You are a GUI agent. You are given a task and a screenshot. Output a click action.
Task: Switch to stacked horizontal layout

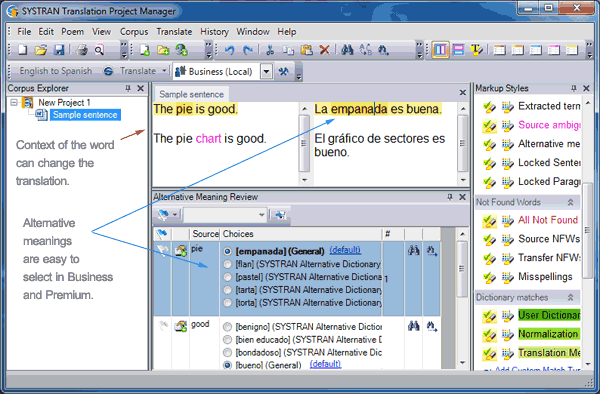(458, 50)
